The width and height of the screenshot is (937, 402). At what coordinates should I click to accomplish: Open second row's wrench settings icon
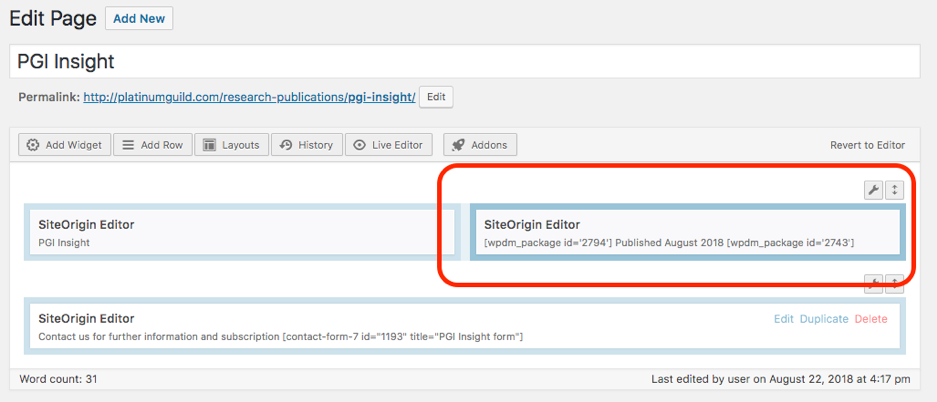tap(873, 284)
